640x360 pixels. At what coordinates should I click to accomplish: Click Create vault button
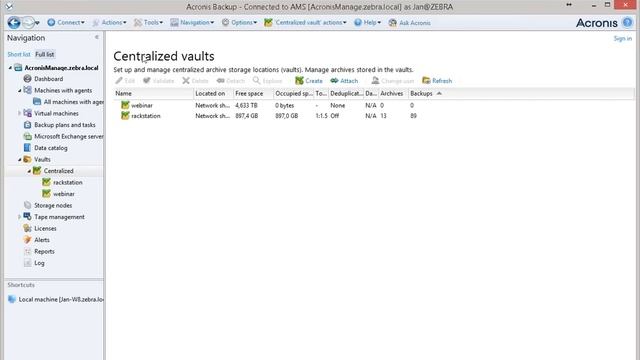pyautogui.click(x=309, y=81)
